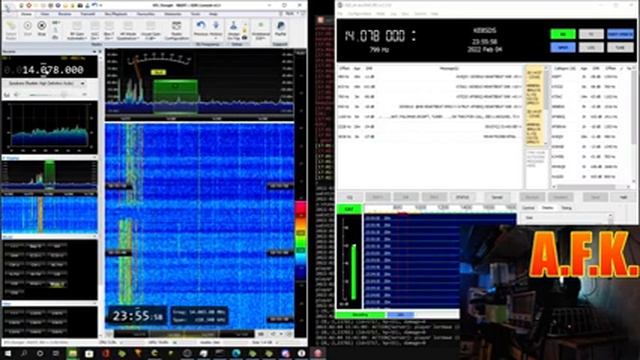Click TUNE button in JS8Call header
640x360 pixels.
point(620,47)
